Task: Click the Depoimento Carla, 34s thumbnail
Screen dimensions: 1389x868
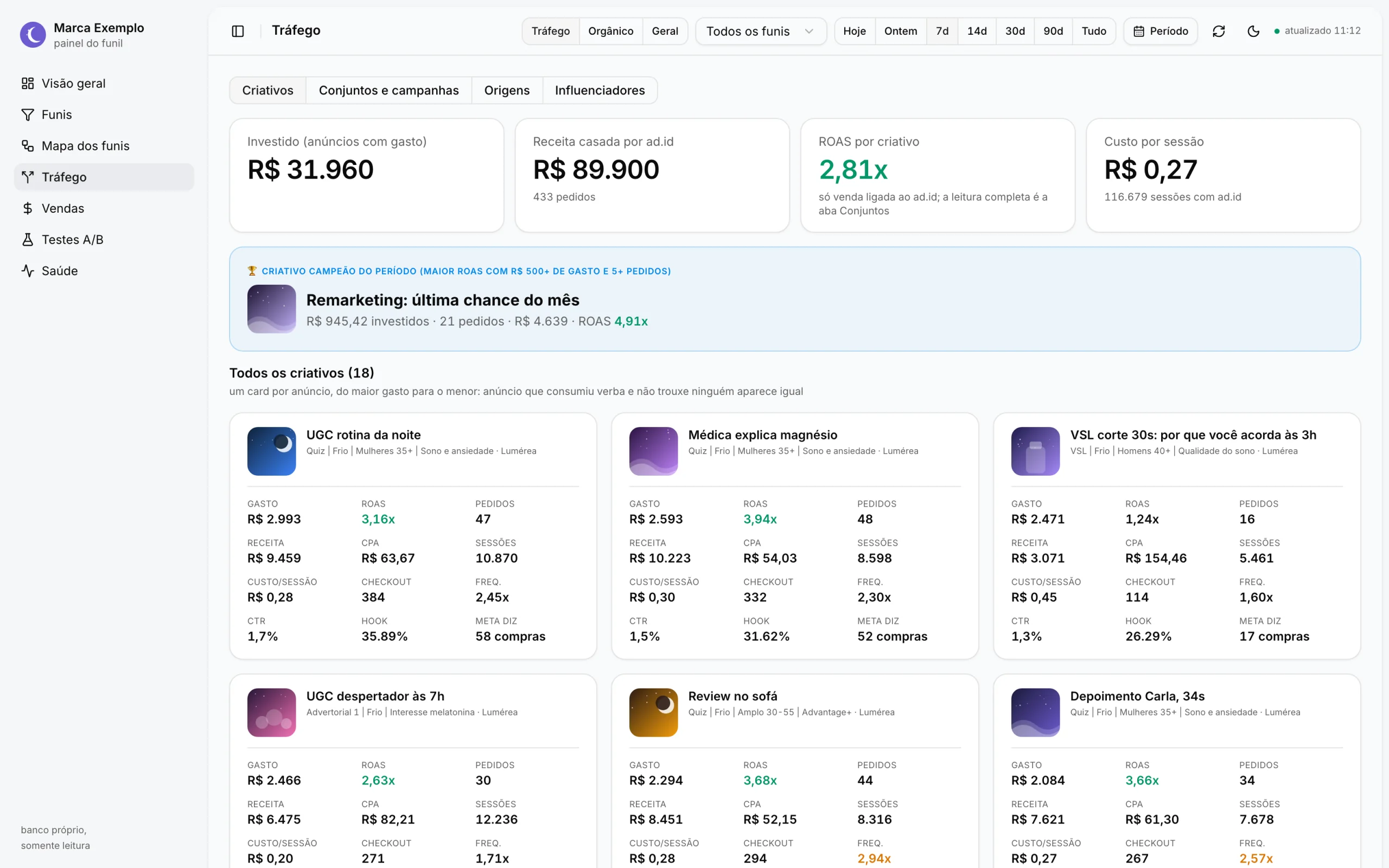Action: [x=1035, y=712]
